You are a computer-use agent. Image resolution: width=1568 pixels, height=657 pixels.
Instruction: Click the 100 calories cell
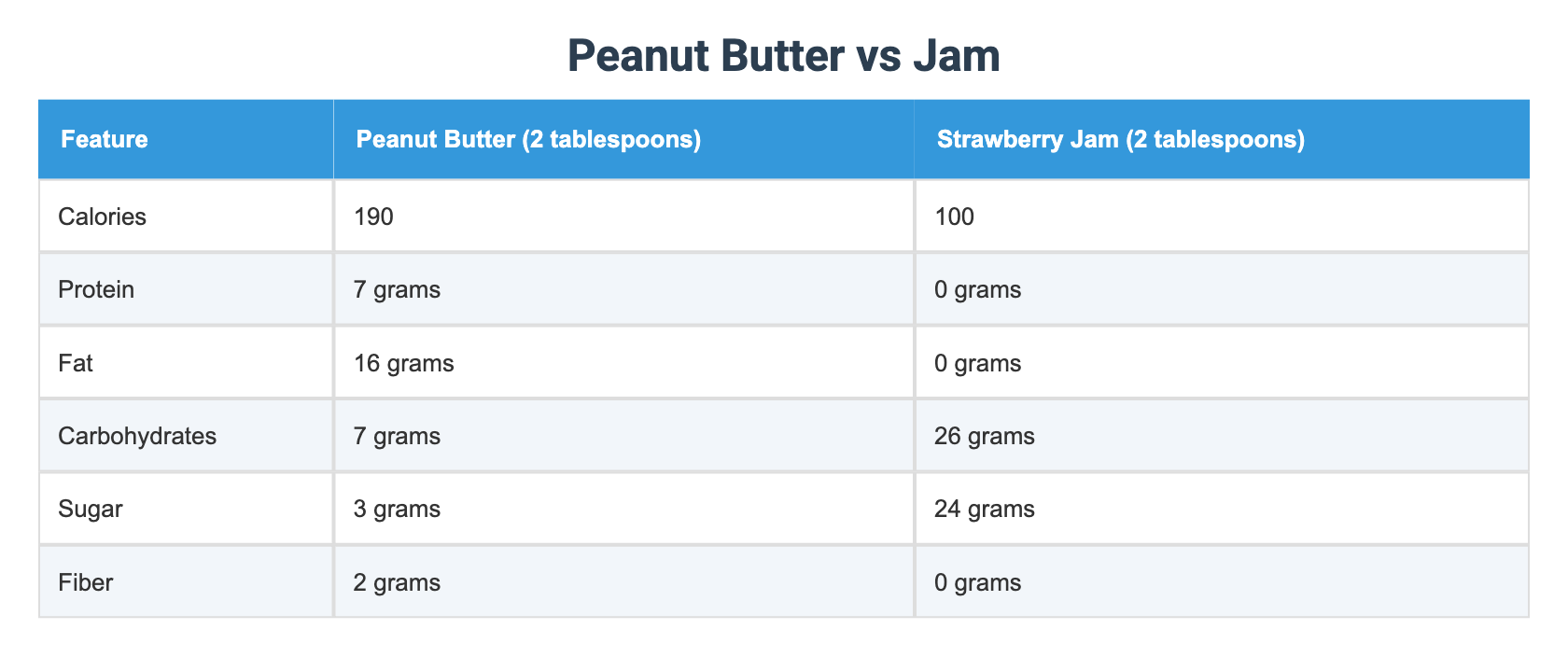coord(954,217)
